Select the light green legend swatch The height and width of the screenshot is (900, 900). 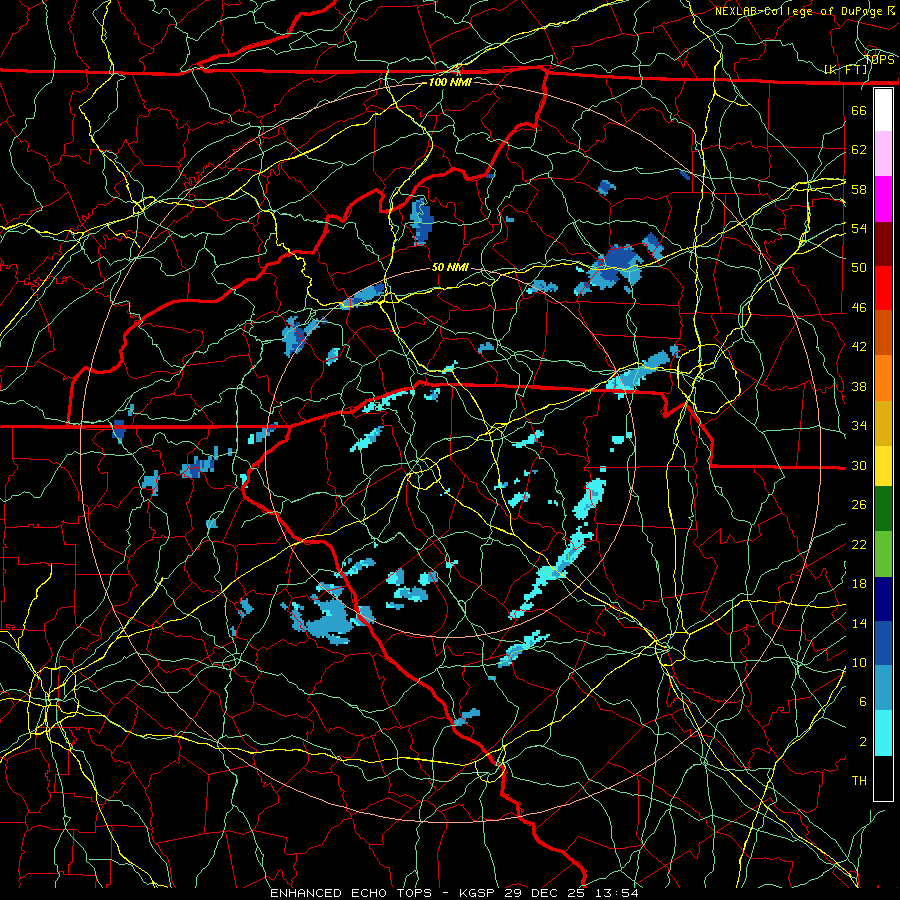point(883,553)
